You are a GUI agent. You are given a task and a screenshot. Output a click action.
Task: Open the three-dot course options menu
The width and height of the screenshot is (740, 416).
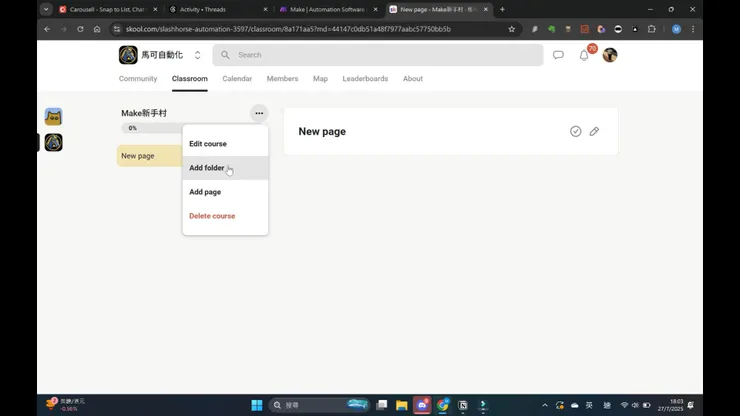tap(259, 113)
